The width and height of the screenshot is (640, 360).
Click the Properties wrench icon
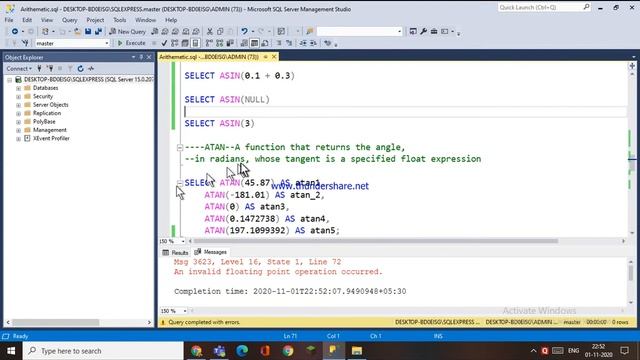coord(423,31)
